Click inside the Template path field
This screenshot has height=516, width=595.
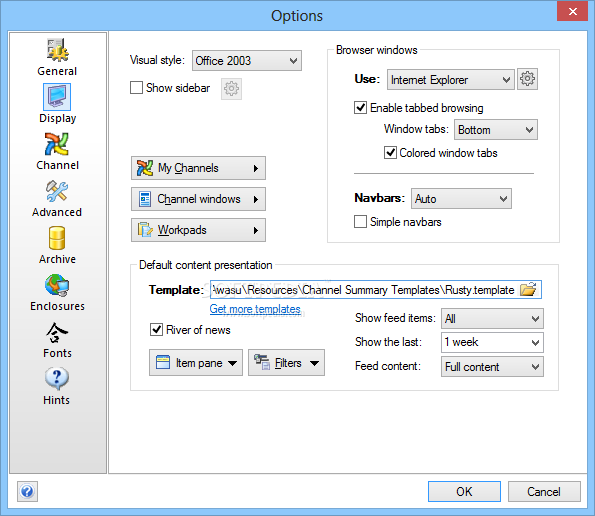[x=364, y=289]
